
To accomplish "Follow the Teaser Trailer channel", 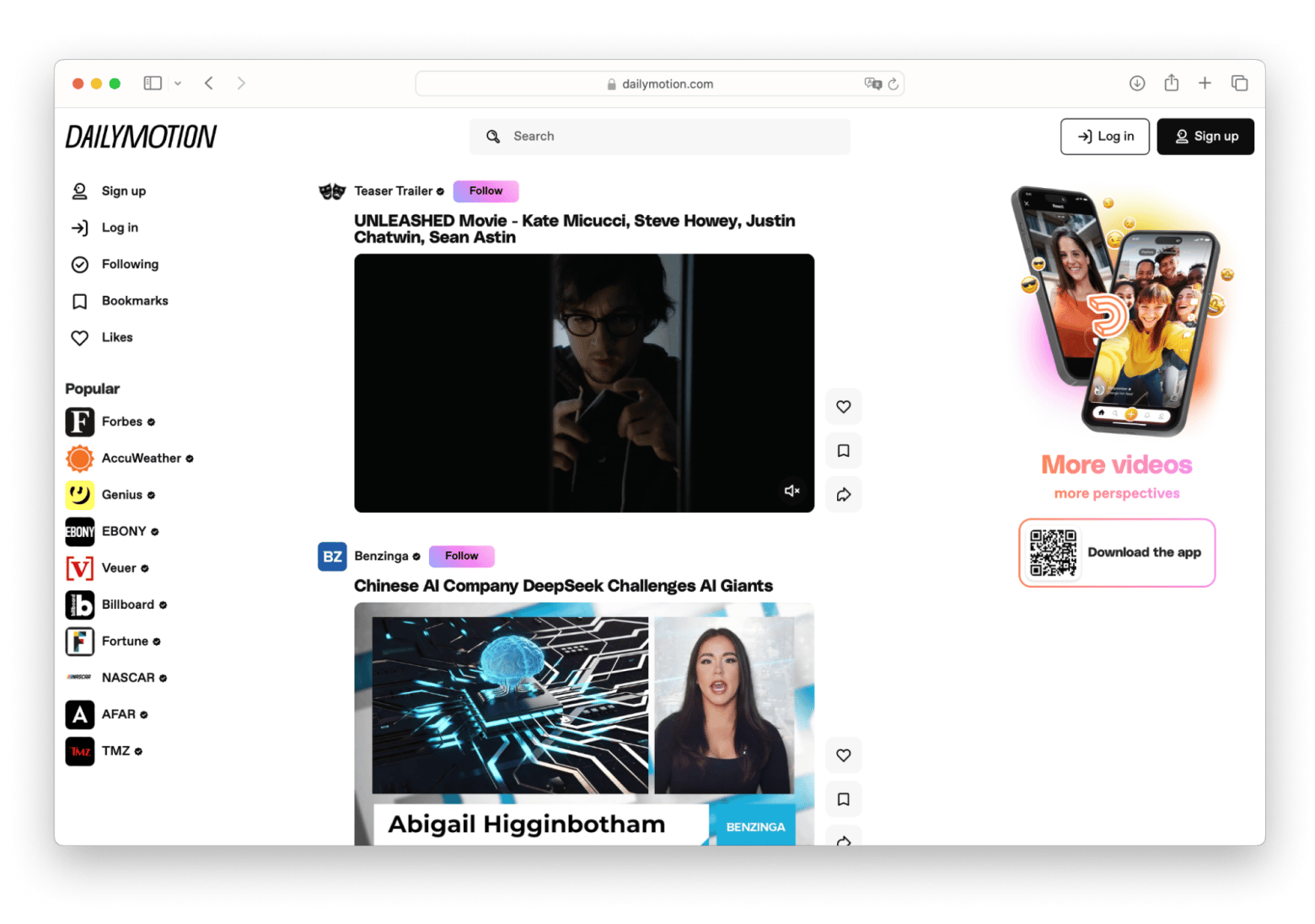I will point(486,191).
